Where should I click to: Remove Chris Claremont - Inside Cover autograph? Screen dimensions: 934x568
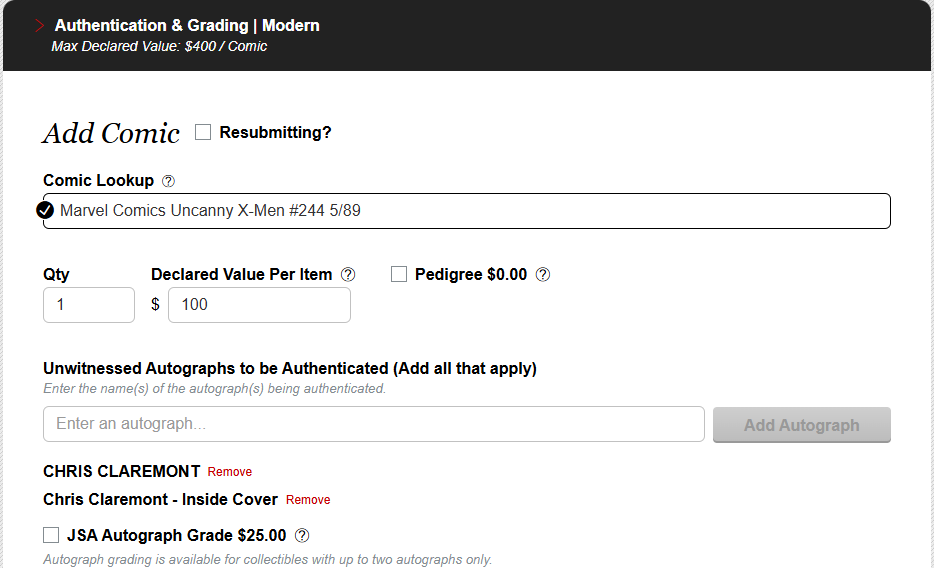(x=308, y=500)
